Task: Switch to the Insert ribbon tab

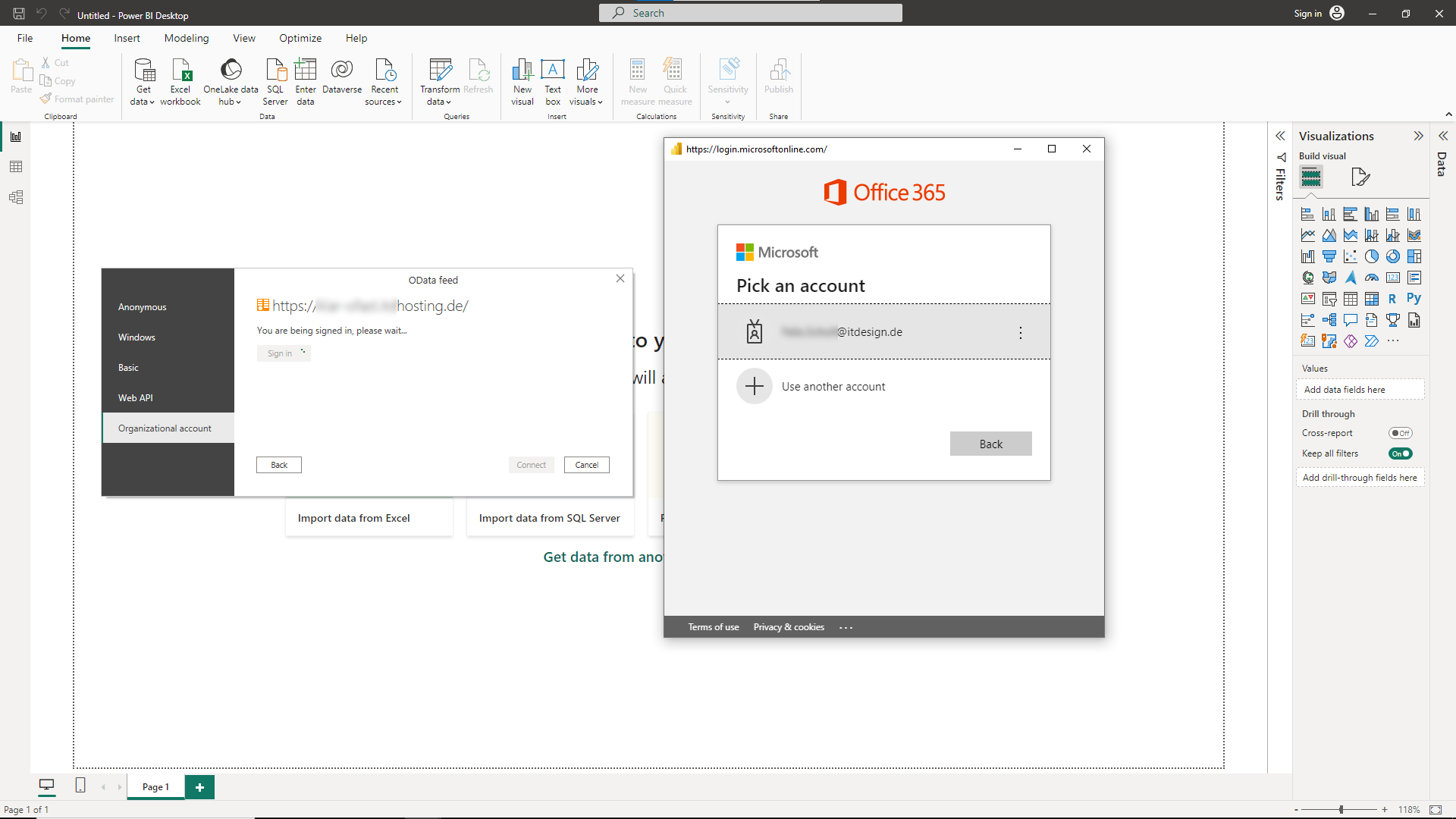Action: (127, 39)
